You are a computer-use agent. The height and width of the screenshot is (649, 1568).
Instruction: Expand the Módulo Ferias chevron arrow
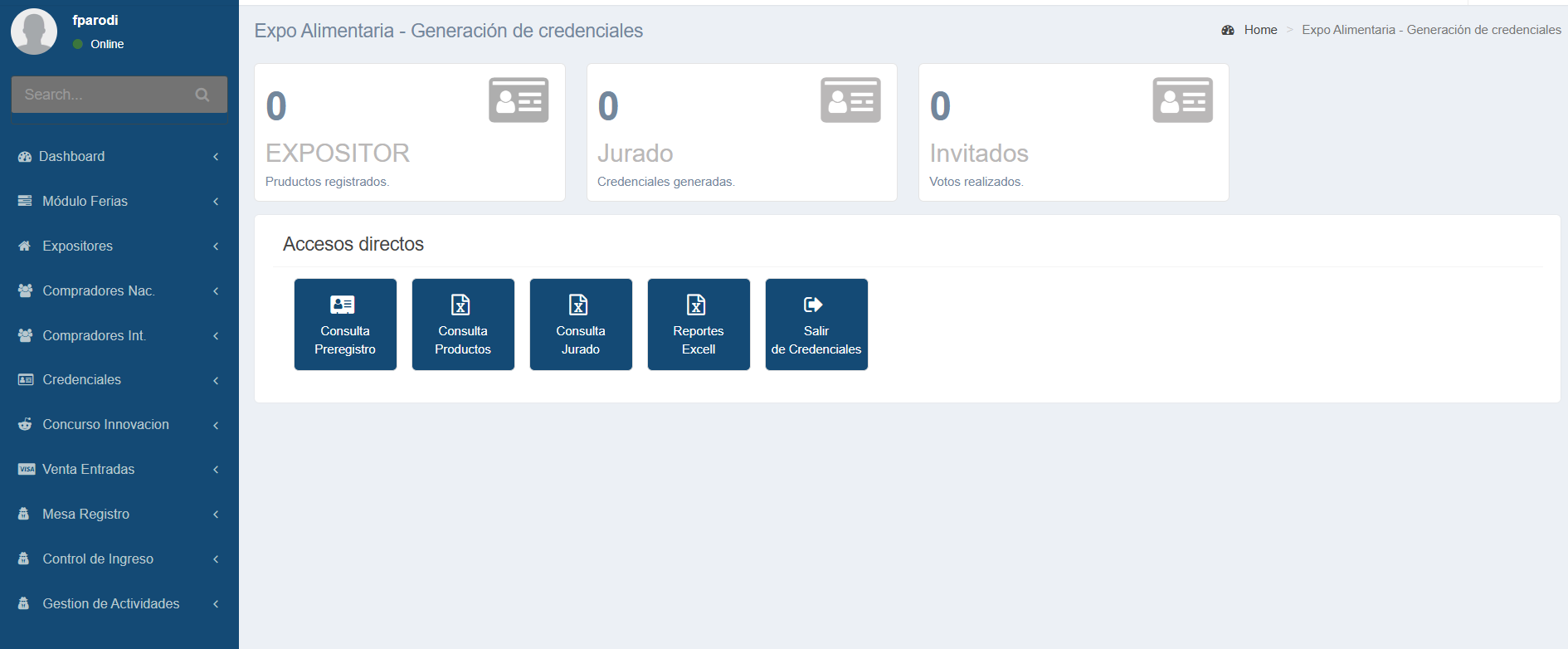click(216, 202)
